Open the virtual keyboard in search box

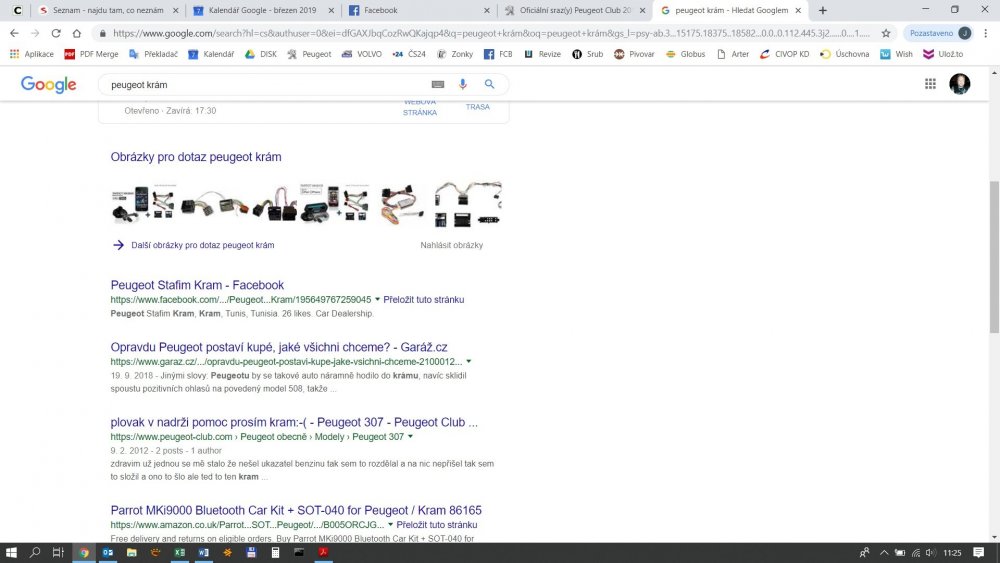pos(438,84)
